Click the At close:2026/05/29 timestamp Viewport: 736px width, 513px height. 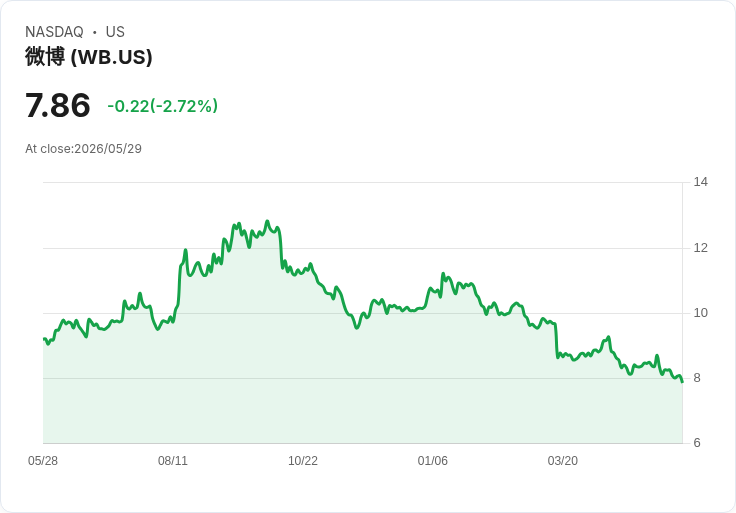pyautogui.click(x=83, y=149)
